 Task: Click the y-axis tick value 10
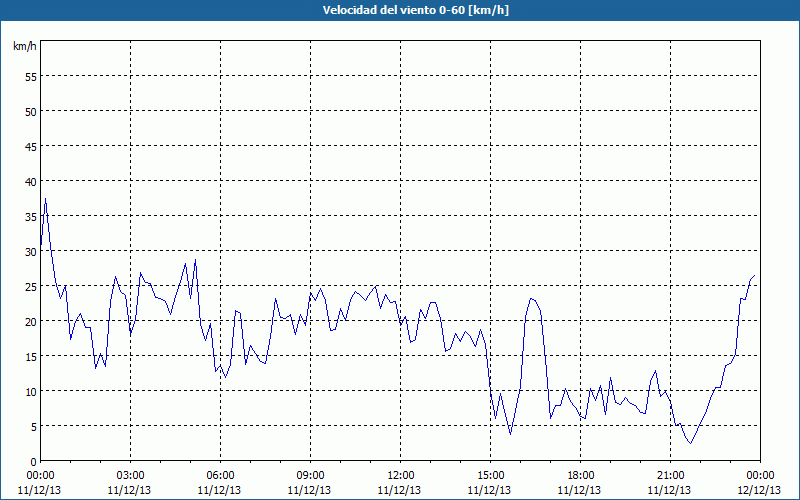point(31,391)
